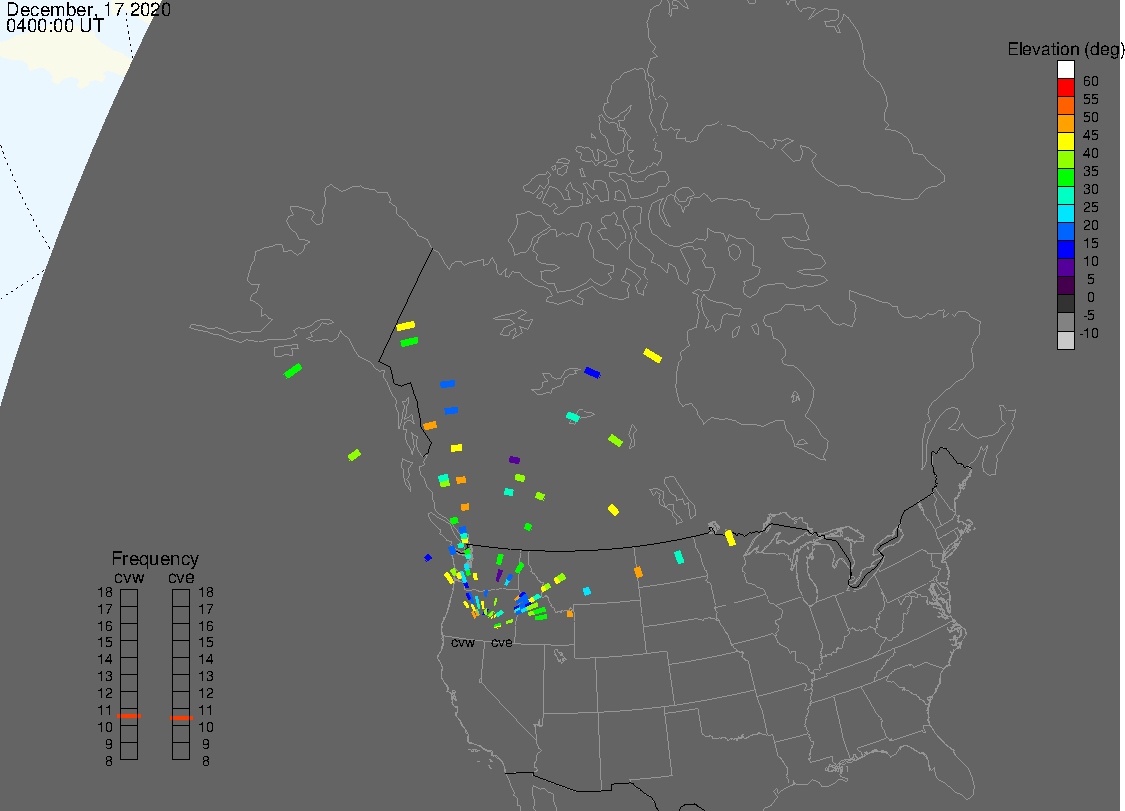This screenshot has height=811, width=1125.
Task: Click legend value '0'
Action: pyautogui.click(x=1091, y=297)
